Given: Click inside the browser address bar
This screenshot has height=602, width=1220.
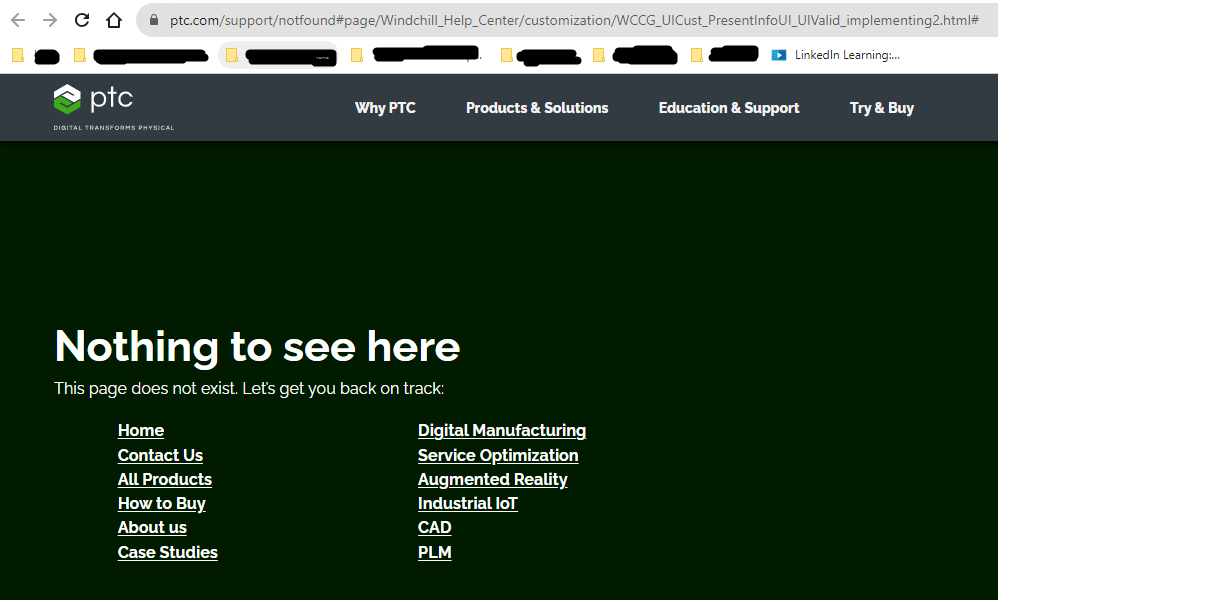Looking at the screenshot, I should click(500, 19).
